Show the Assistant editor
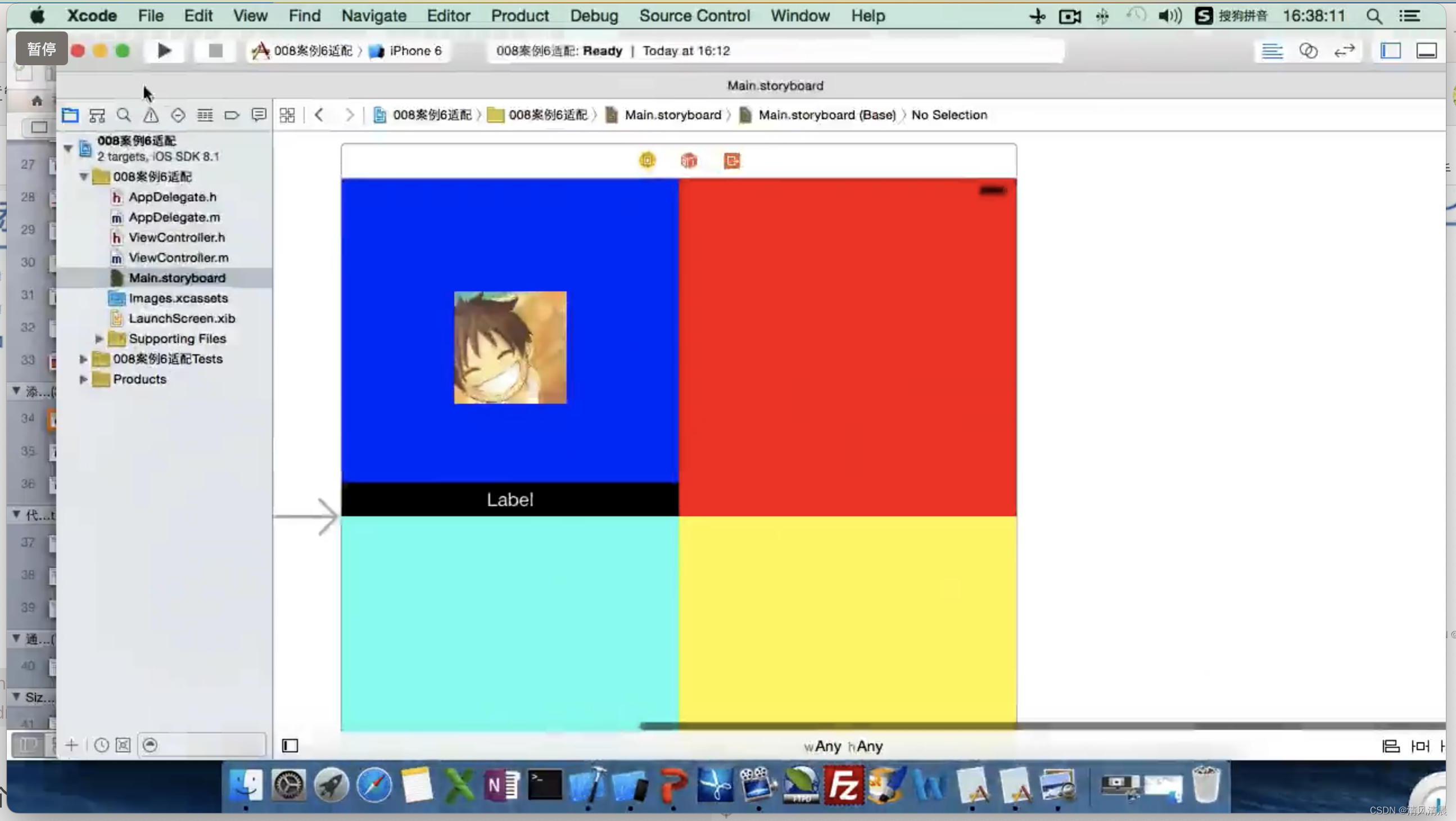 click(x=1308, y=51)
